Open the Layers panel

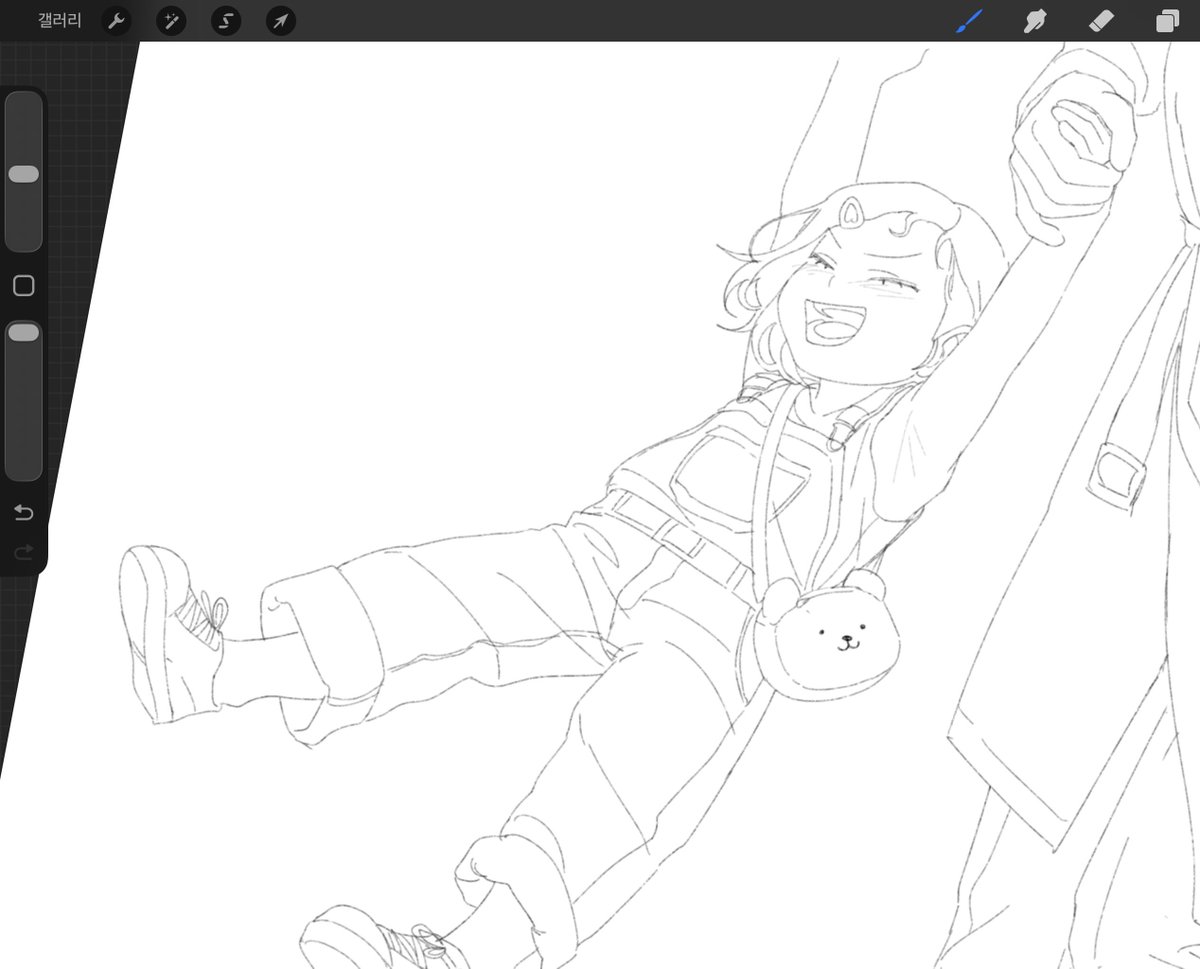[x=1167, y=22]
